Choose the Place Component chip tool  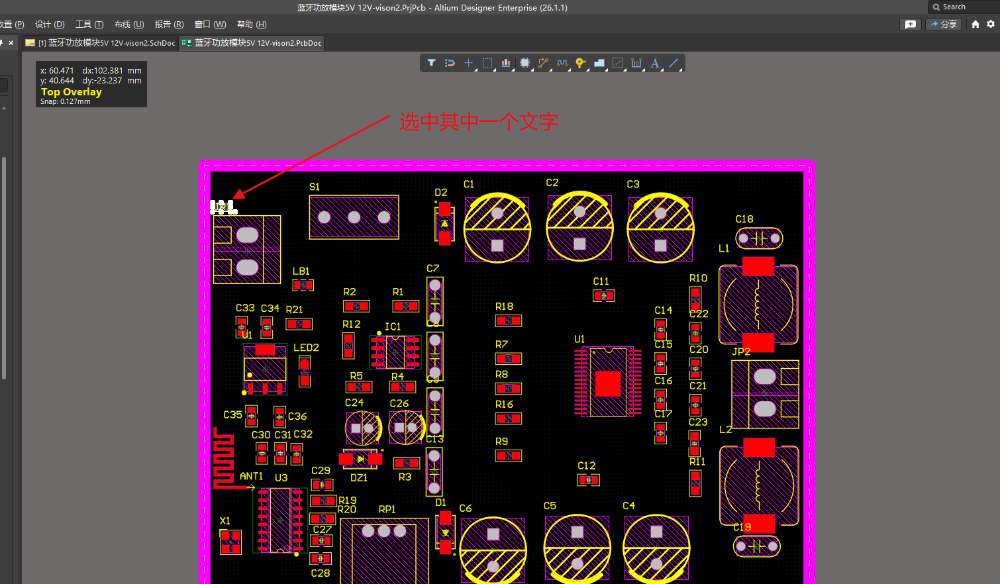525,63
